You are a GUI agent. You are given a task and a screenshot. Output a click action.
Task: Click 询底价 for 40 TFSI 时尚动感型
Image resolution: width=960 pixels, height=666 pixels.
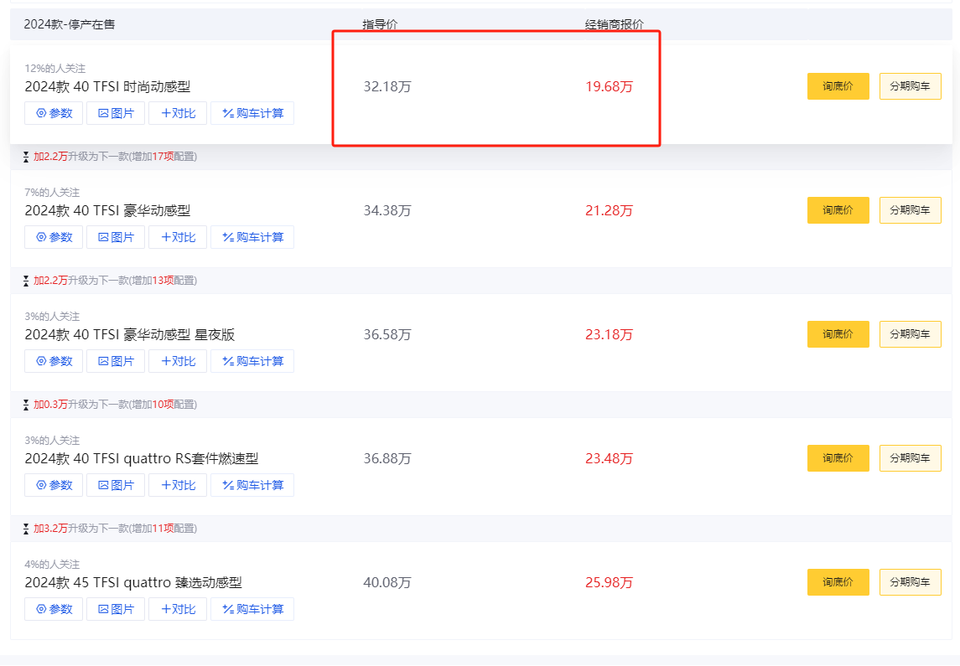tap(838, 87)
